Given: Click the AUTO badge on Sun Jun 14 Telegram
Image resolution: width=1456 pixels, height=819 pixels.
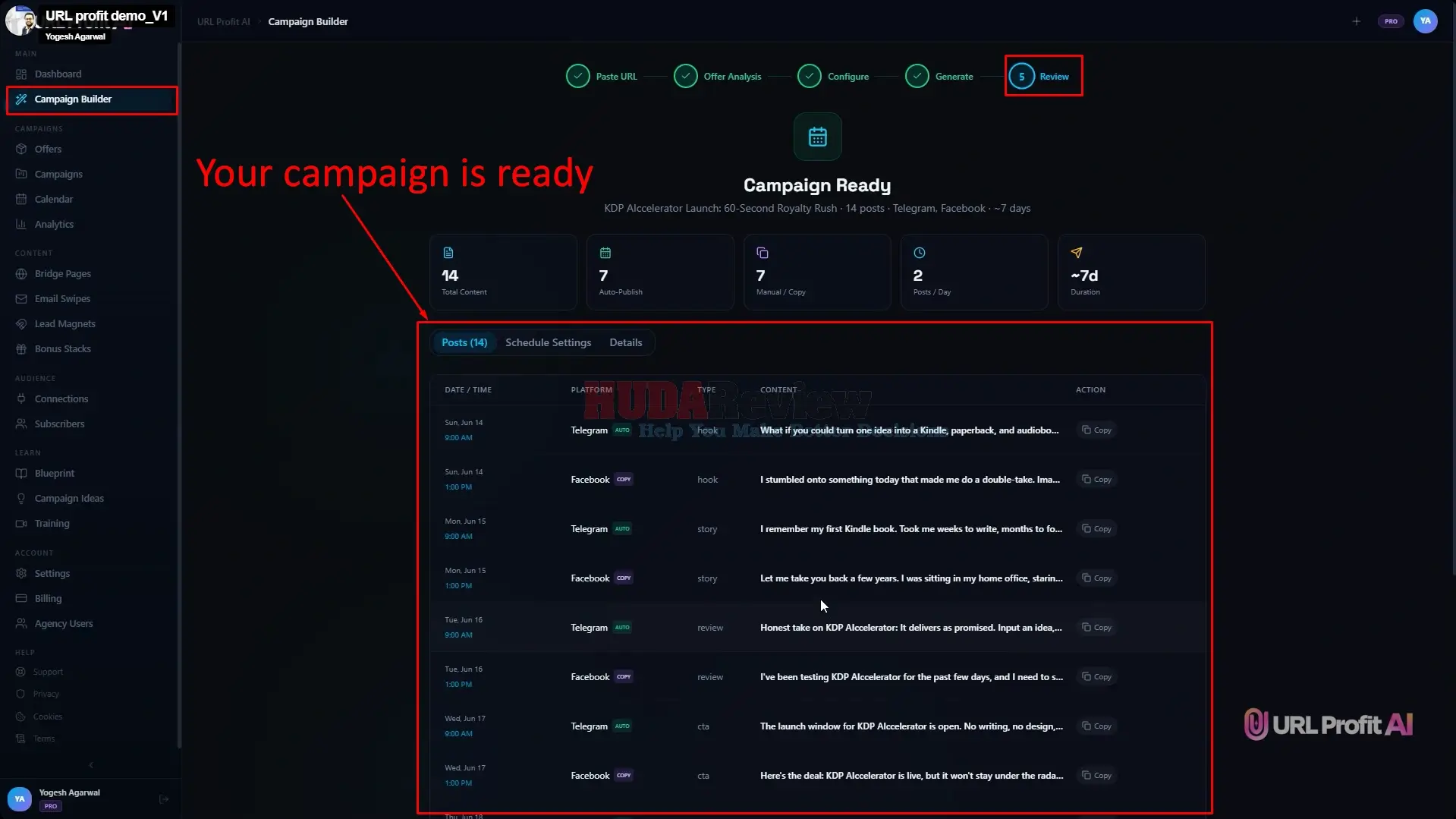Looking at the screenshot, I should pos(622,430).
